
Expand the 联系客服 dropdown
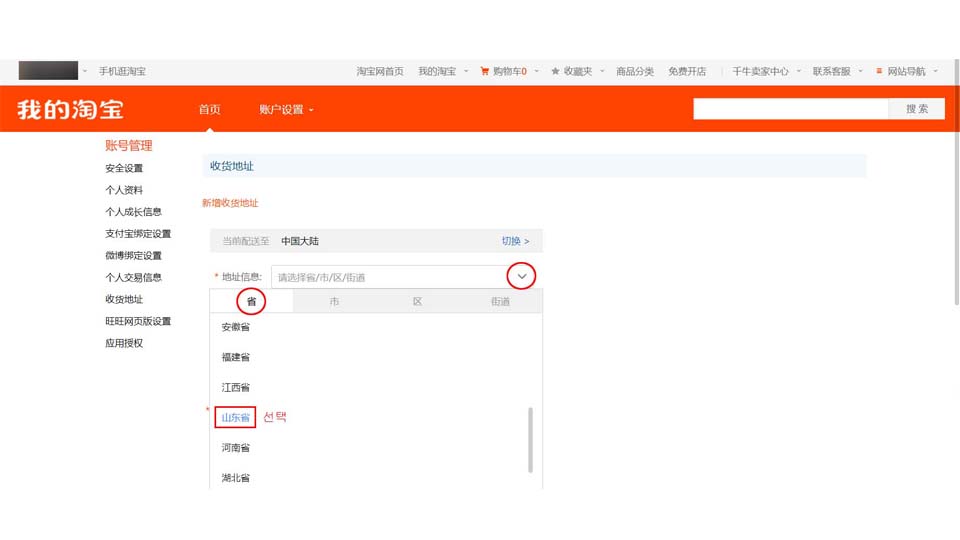tap(860, 71)
